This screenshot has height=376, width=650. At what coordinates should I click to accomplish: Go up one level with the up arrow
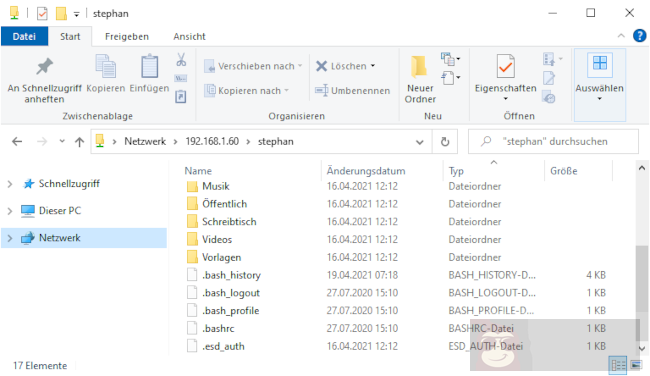click(x=79, y=142)
